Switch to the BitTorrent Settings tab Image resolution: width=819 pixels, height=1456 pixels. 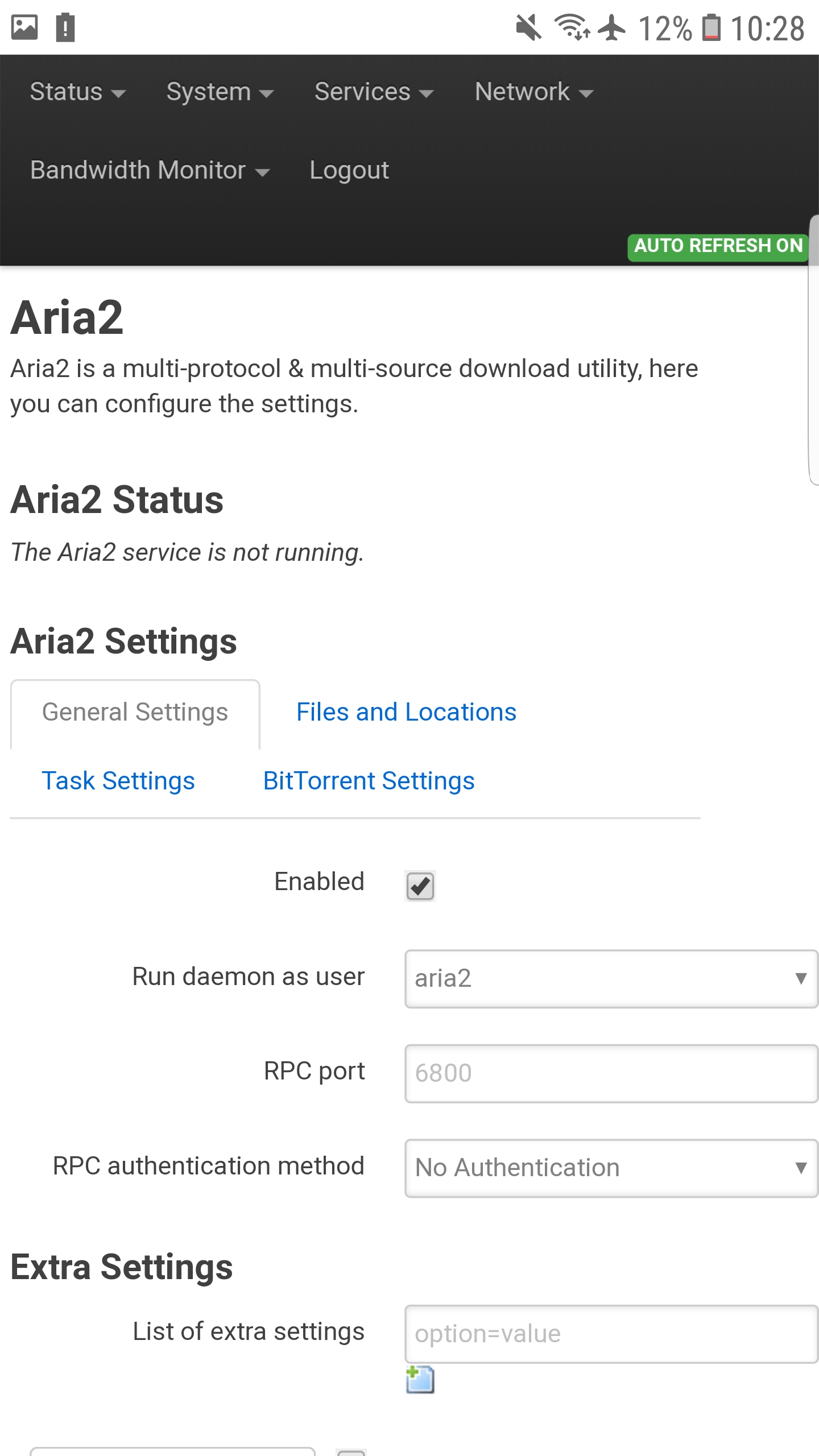[369, 781]
